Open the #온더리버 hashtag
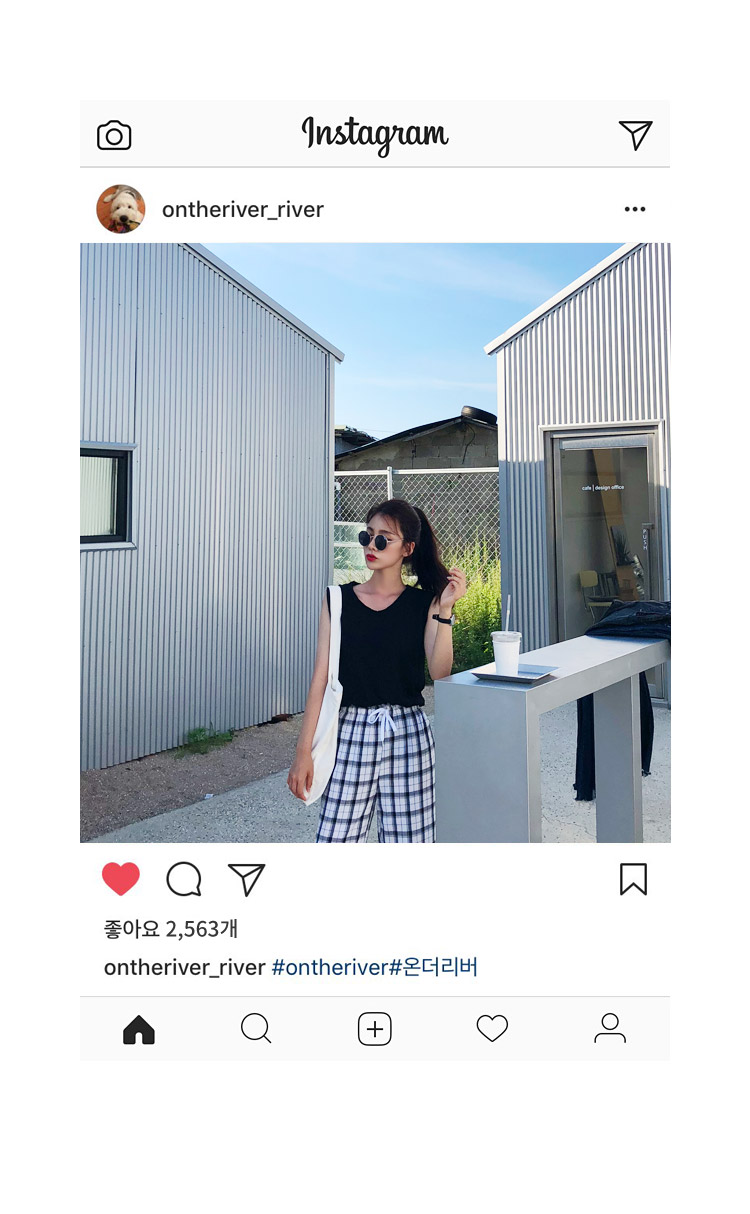This screenshot has width=750, height=1214. point(434,967)
